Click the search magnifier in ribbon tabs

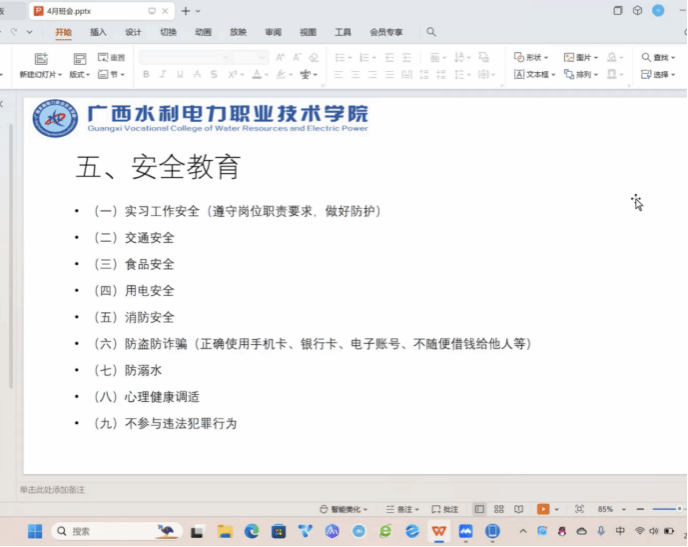click(431, 32)
